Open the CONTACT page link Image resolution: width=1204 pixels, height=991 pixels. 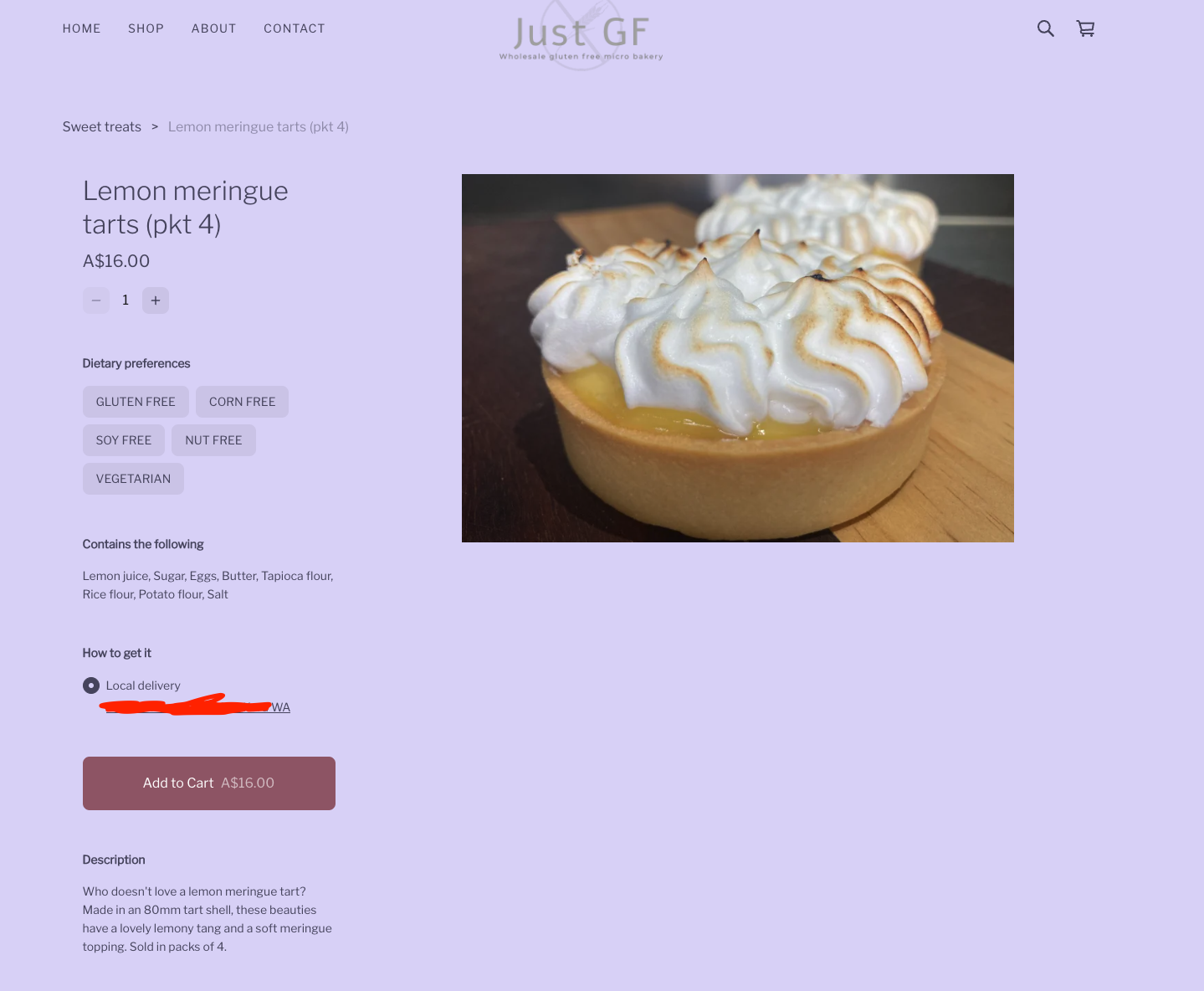tap(295, 28)
